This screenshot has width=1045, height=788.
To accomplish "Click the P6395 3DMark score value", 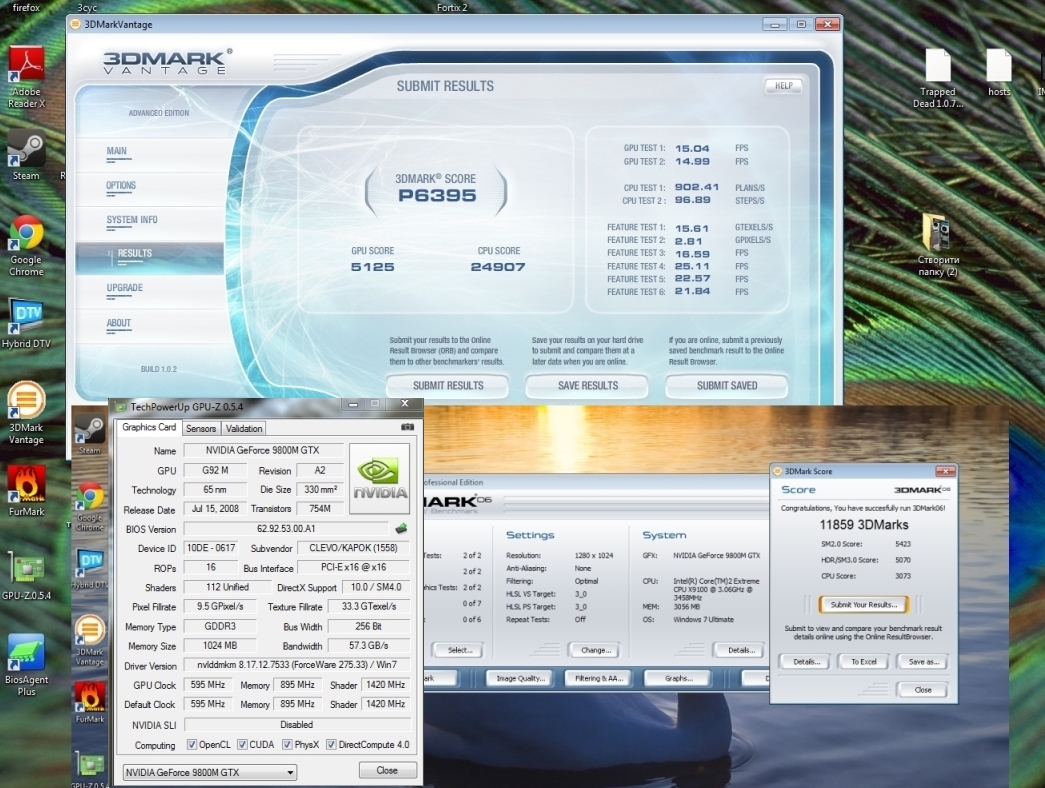I will click(x=437, y=195).
